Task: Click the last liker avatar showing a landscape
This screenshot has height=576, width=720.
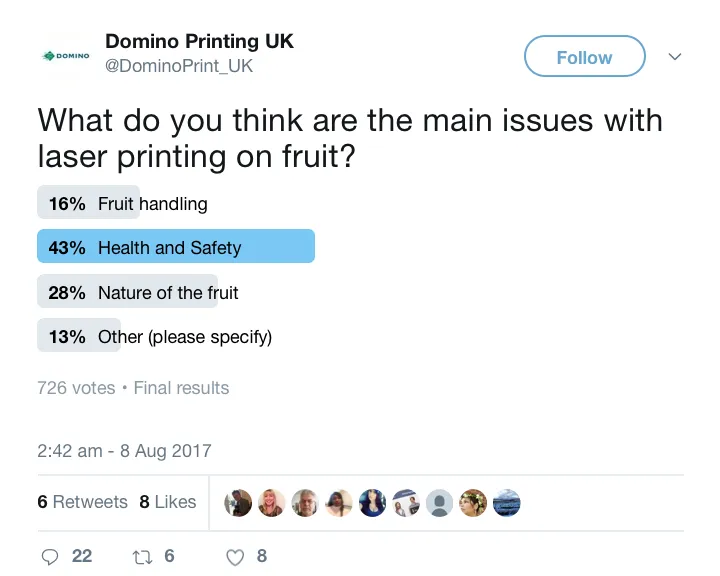Action: pos(507,503)
